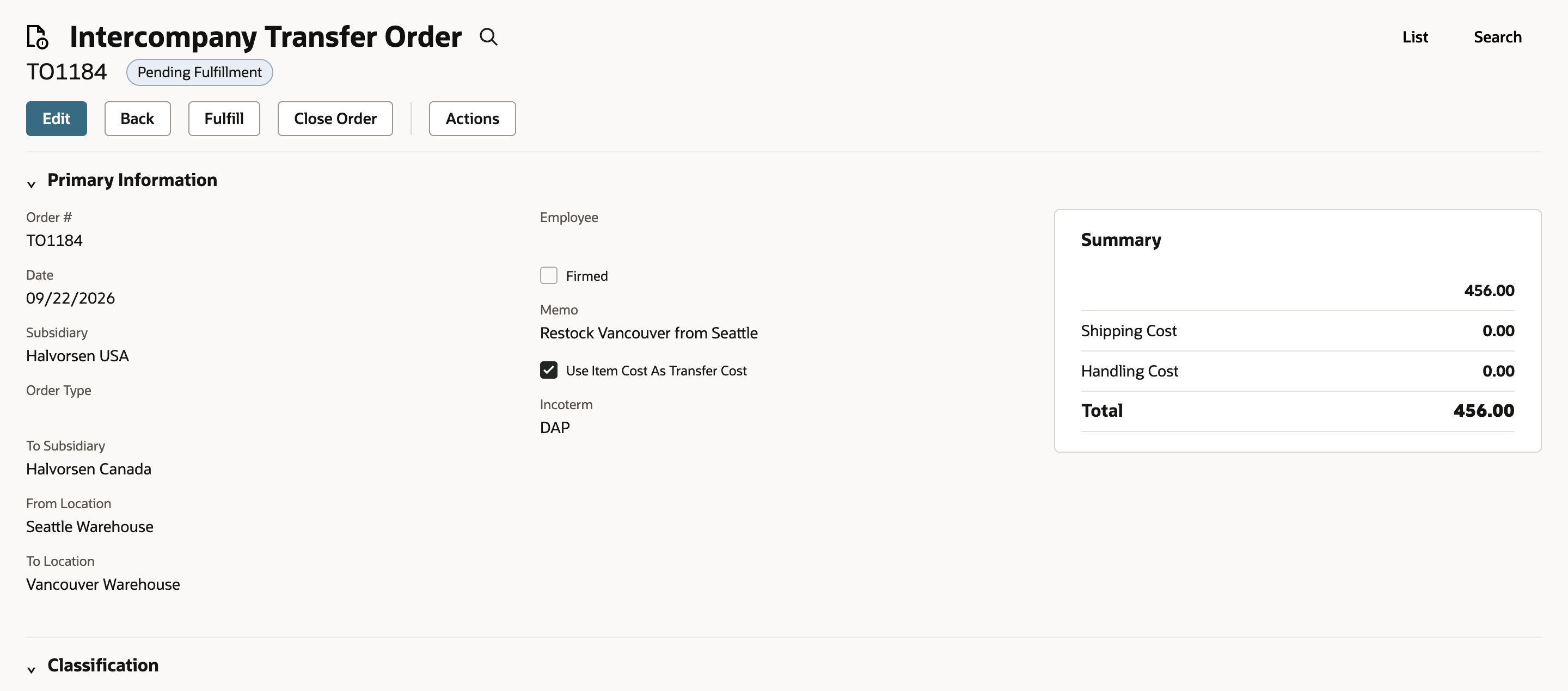The image size is (1568, 691).
Task: Click To Location value Vancouver Warehouse
Action: pos(103,584)
